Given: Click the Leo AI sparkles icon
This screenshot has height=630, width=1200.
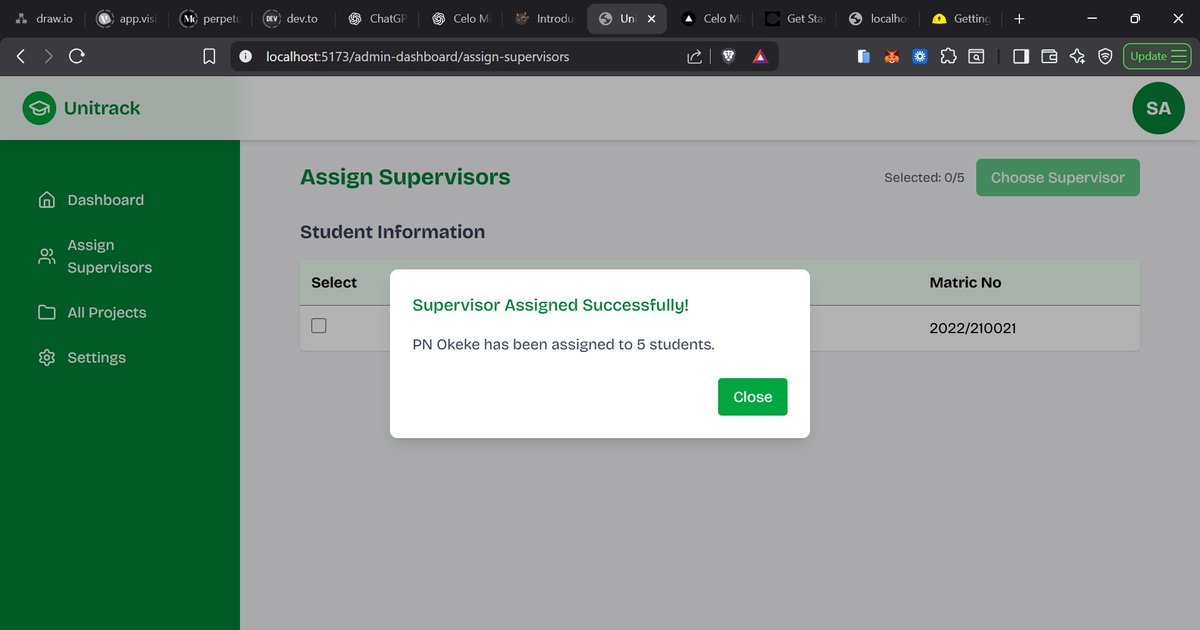Looking at the screenshot, I should (1078, 56).
